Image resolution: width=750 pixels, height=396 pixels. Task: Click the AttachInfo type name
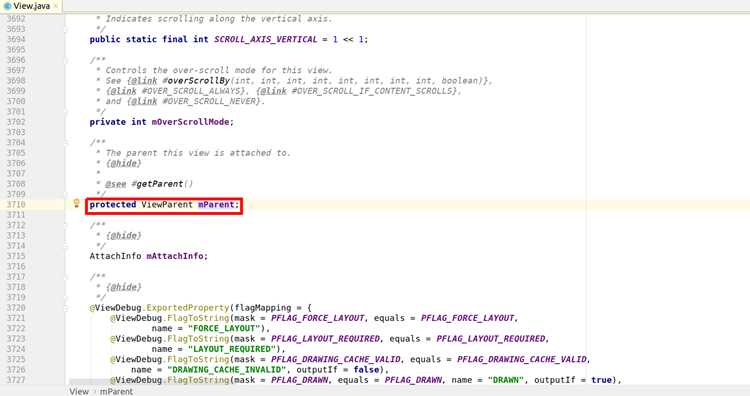pos(115,256)
